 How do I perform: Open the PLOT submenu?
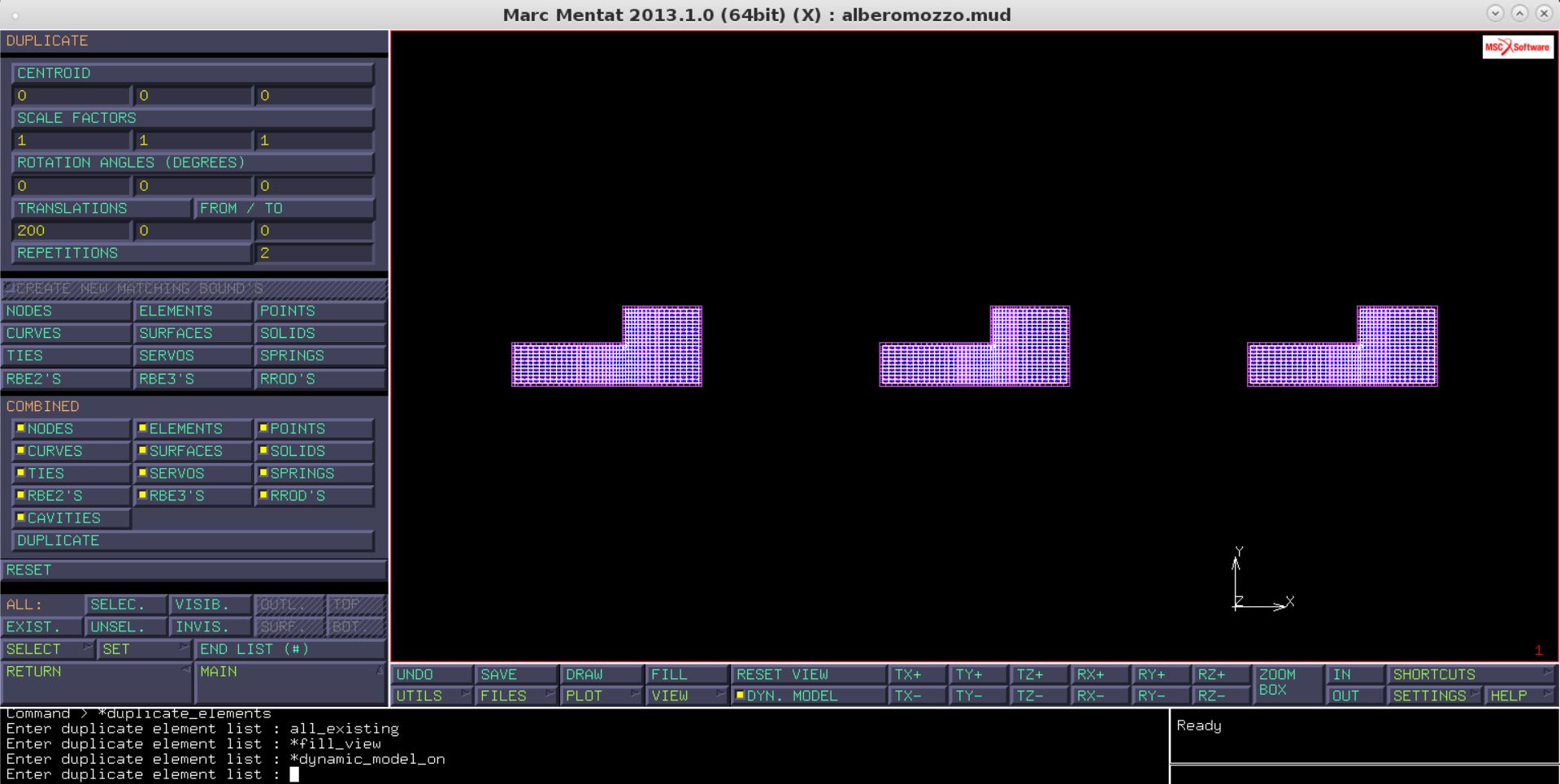602,696
